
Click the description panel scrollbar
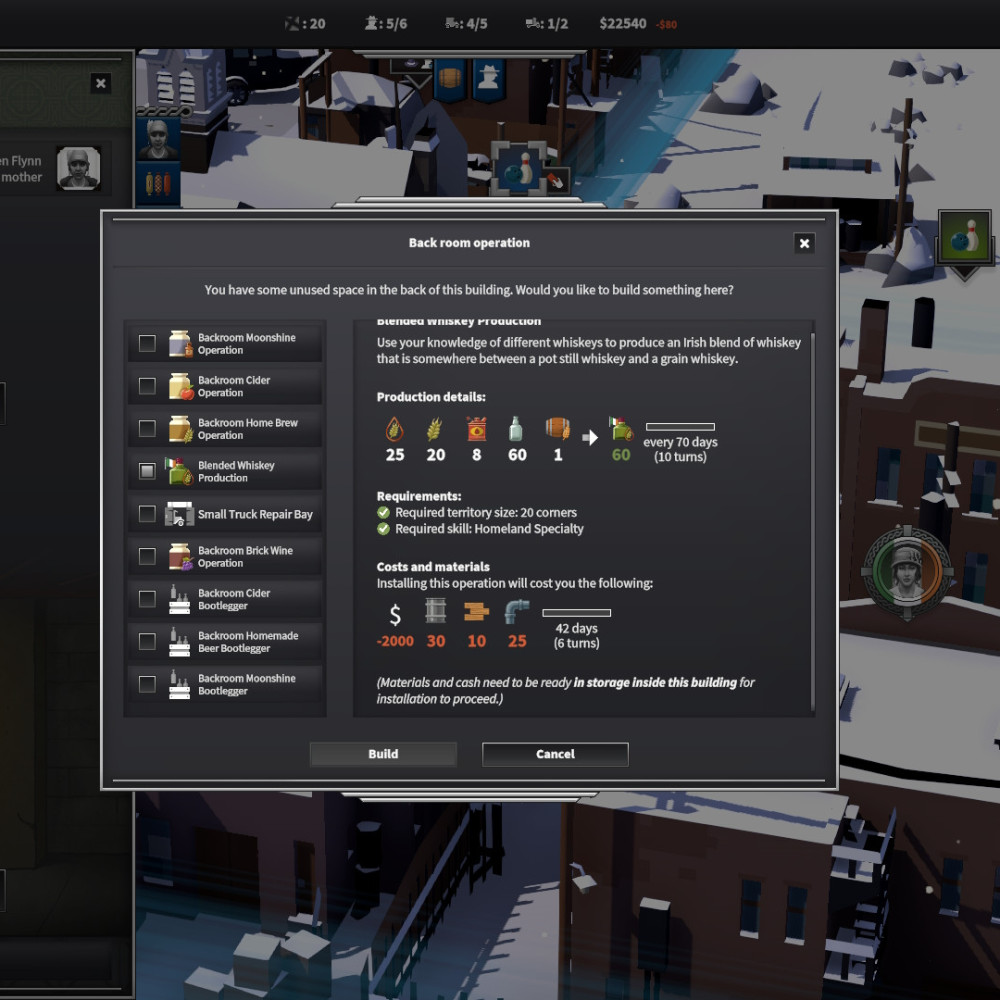tap(812, 520)
